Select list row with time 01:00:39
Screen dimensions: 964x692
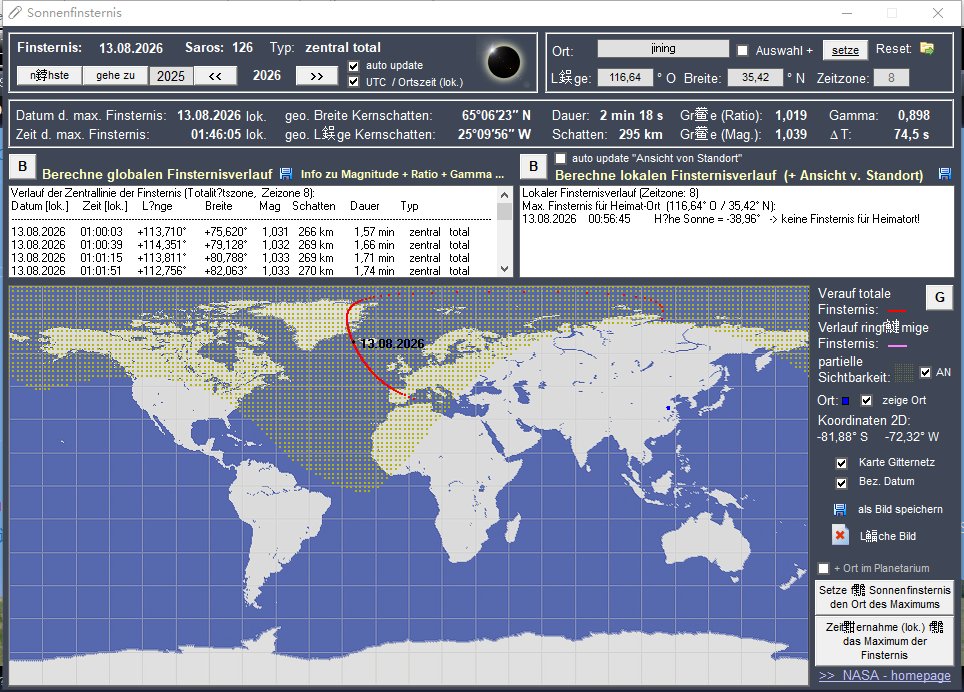pyautogui.click(x=240, y=245)
